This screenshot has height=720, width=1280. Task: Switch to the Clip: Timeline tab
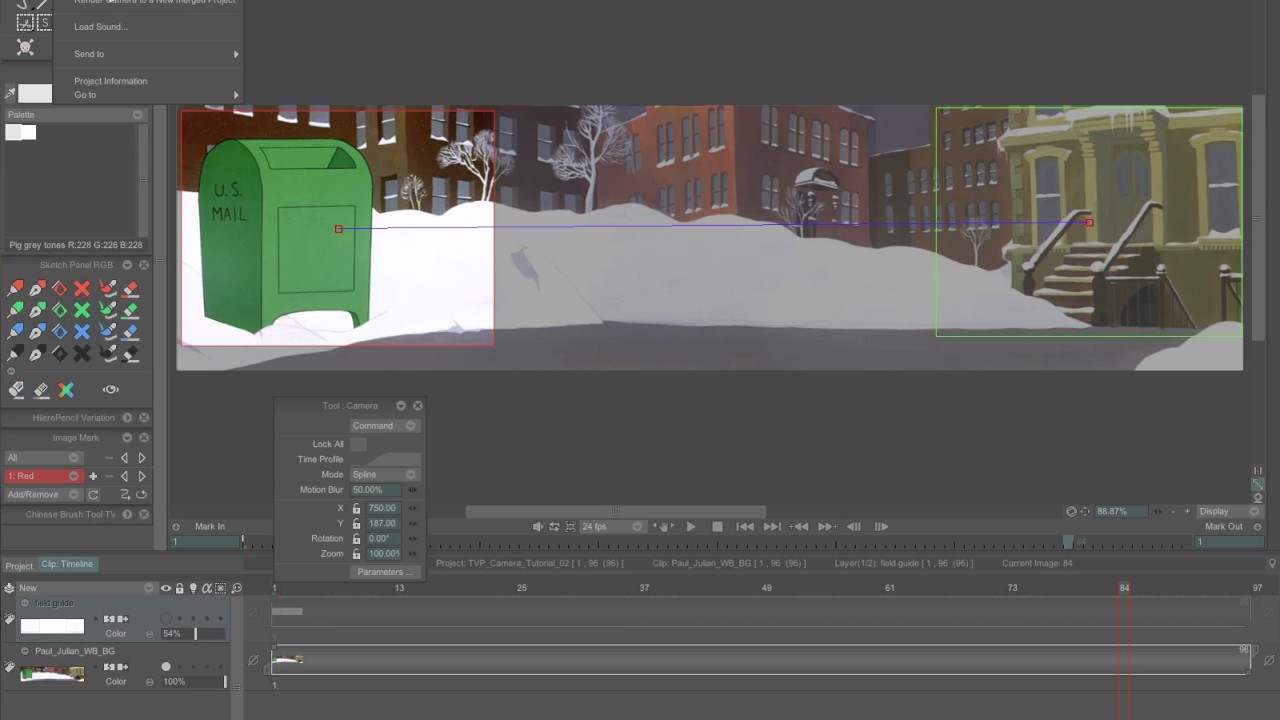tap(67, 564)
